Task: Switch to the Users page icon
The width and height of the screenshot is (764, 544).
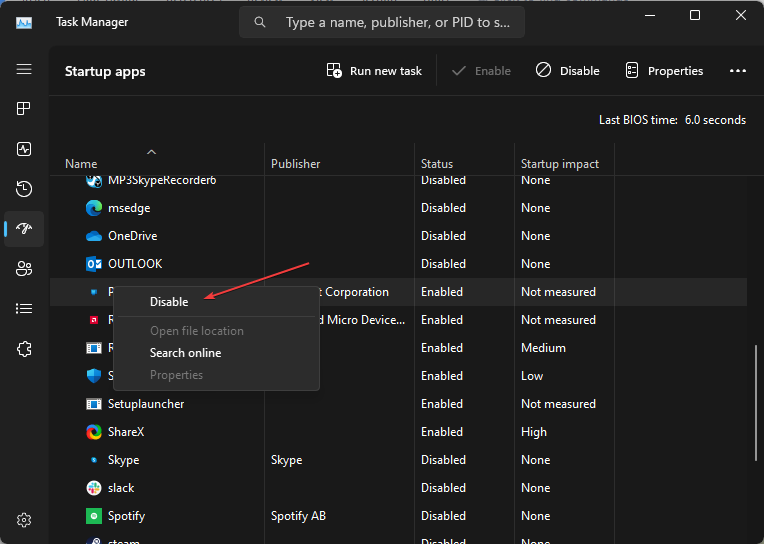Action: click(24, 268)
